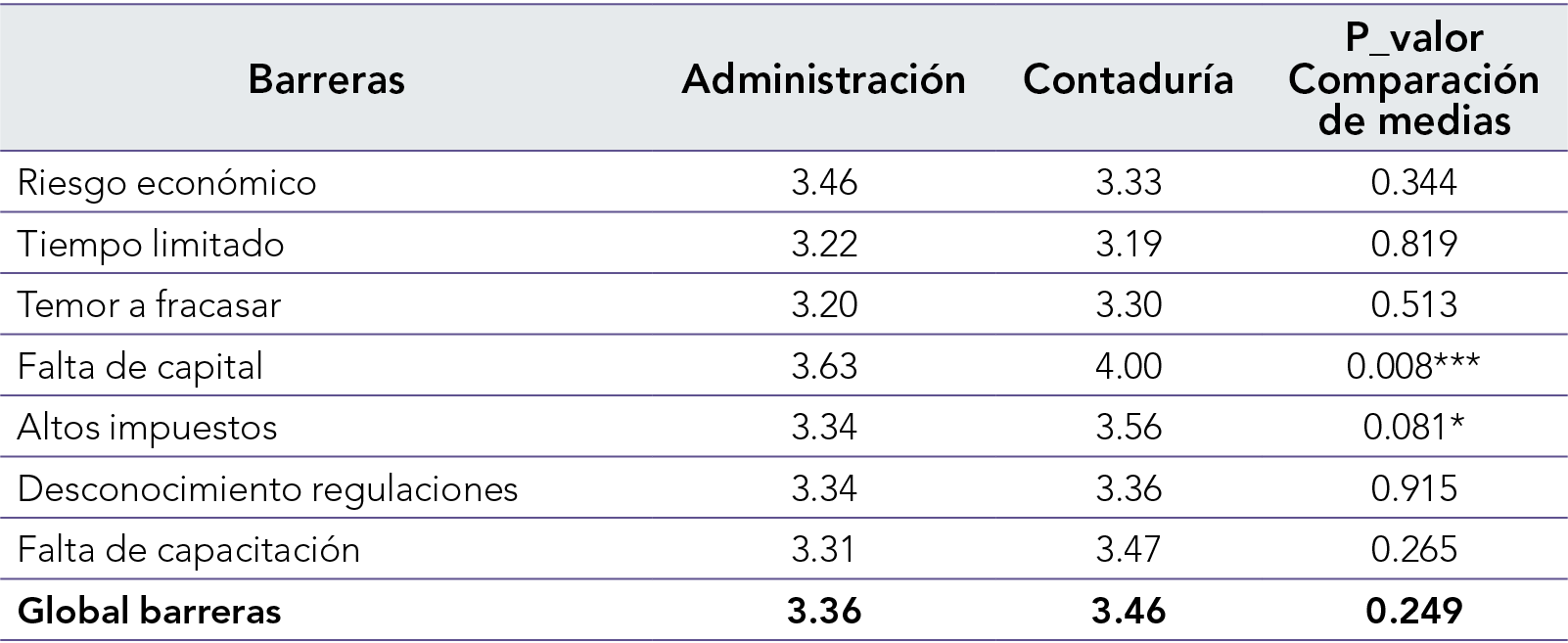Select the 0.081* p-value cell
1568x643 pixels.
point(1413,428)
